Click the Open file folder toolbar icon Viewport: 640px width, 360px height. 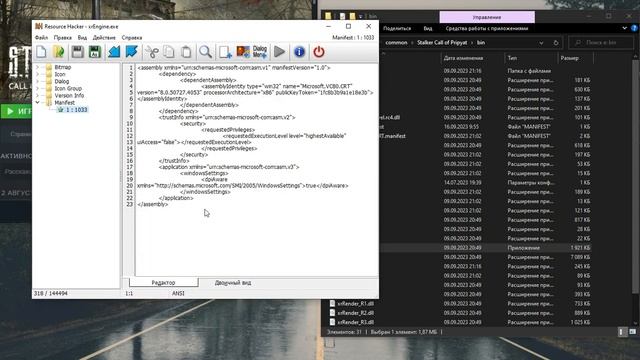(x=59, y=52)
